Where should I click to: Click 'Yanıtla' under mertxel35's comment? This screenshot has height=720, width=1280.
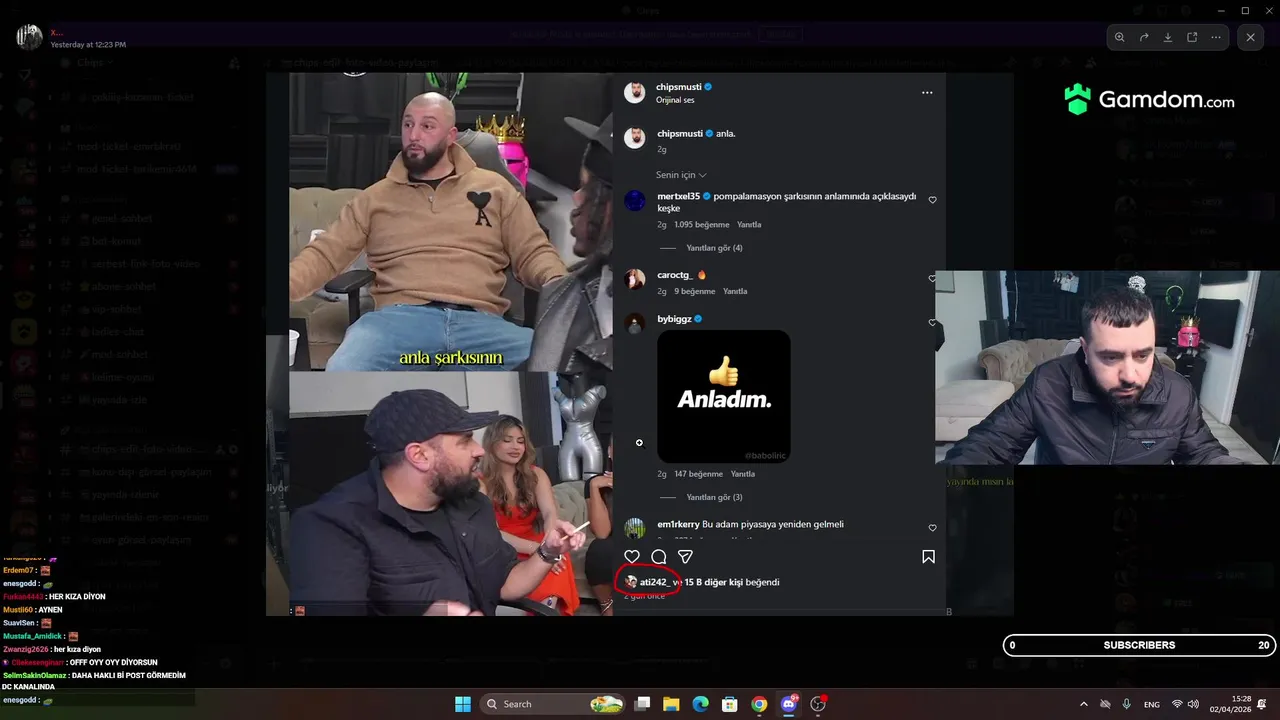749,225
